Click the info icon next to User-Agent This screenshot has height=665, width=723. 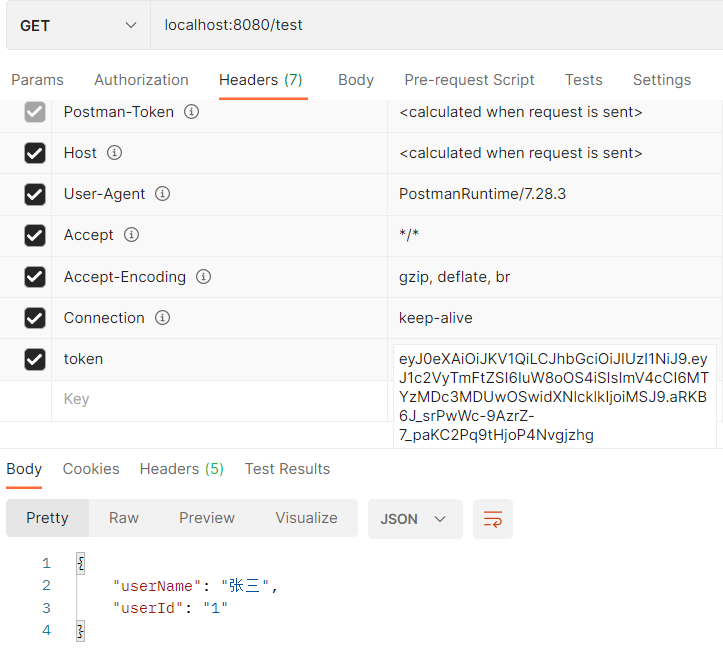pyautogui.click(x=162, y=194)
